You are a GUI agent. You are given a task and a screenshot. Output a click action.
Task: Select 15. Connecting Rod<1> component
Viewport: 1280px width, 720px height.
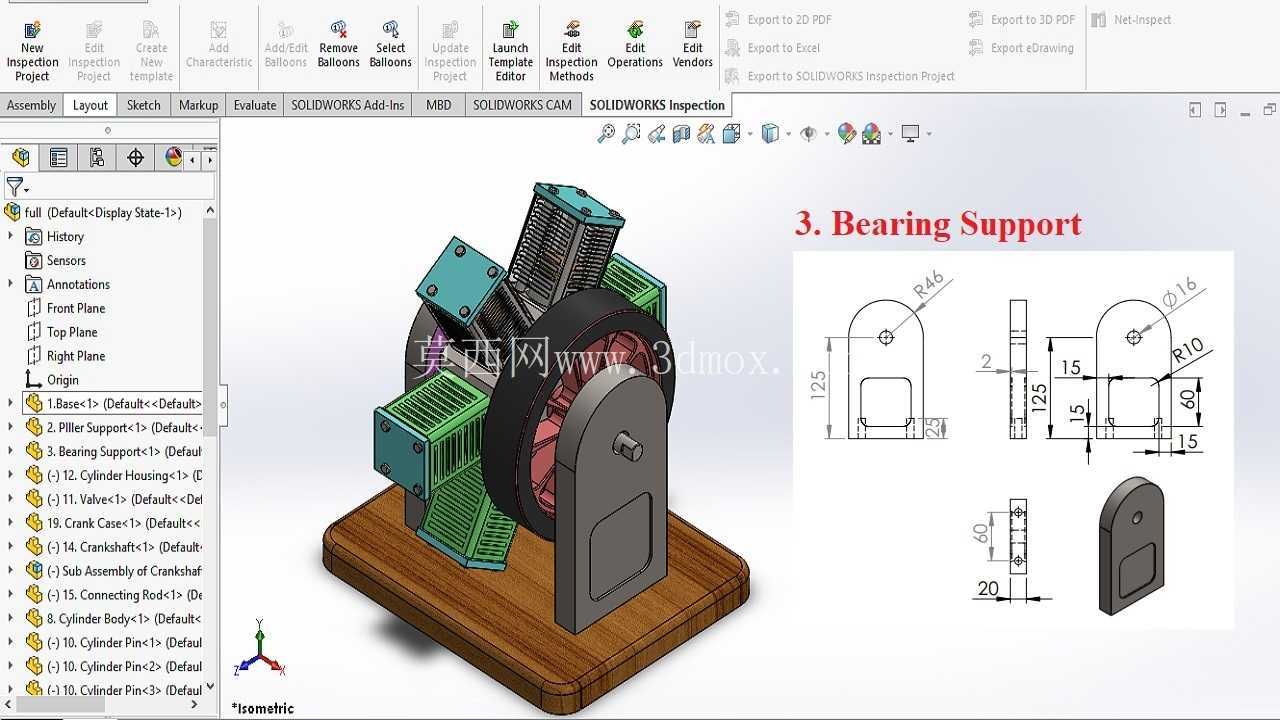point(113,595)
